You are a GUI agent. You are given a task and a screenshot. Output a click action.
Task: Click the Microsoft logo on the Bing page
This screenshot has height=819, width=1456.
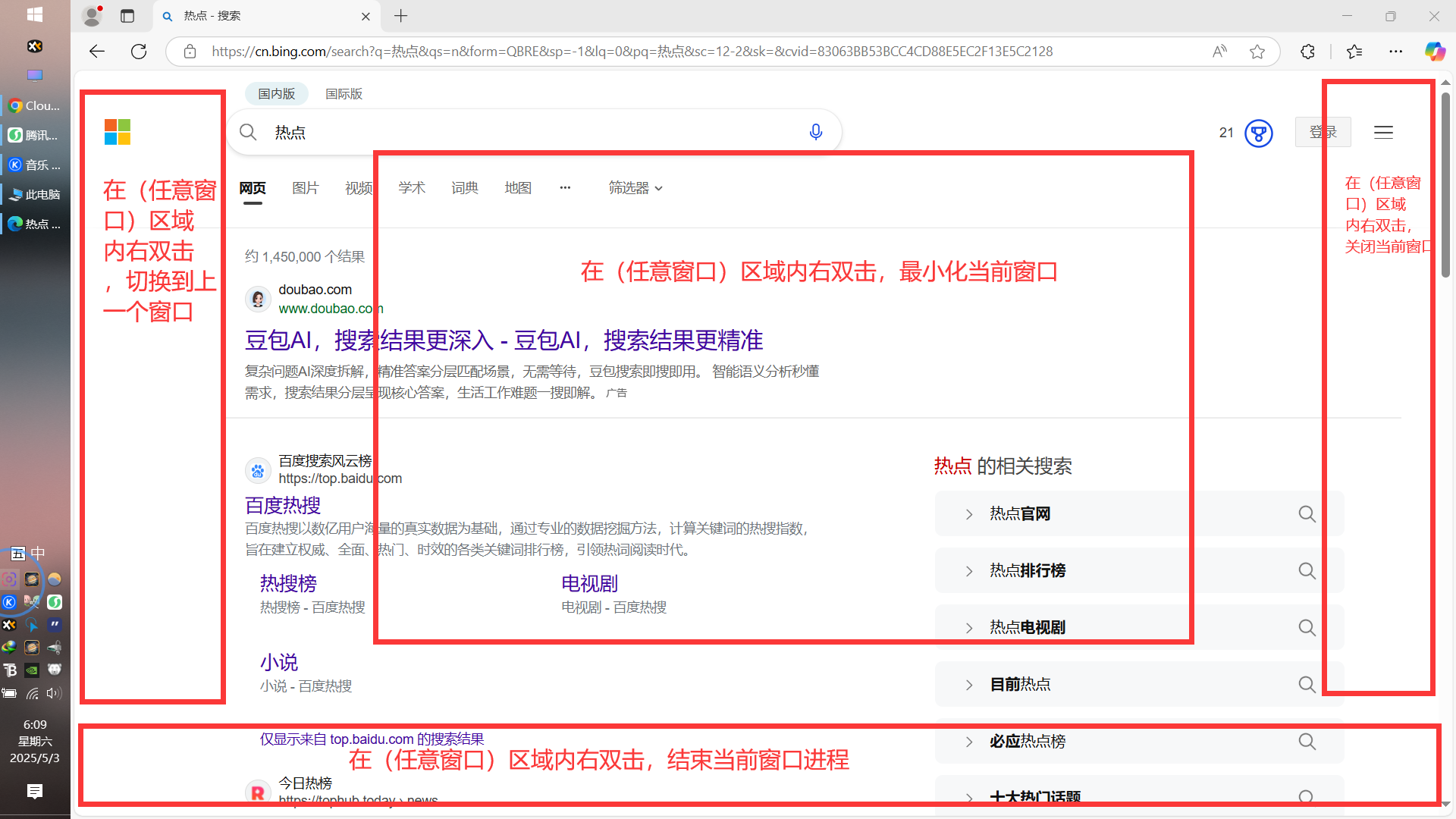pos(118,131)
